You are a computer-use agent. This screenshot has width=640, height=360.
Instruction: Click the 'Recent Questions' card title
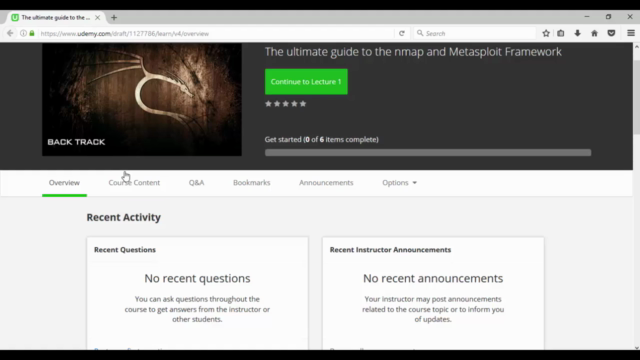click(x=125, y=250)
